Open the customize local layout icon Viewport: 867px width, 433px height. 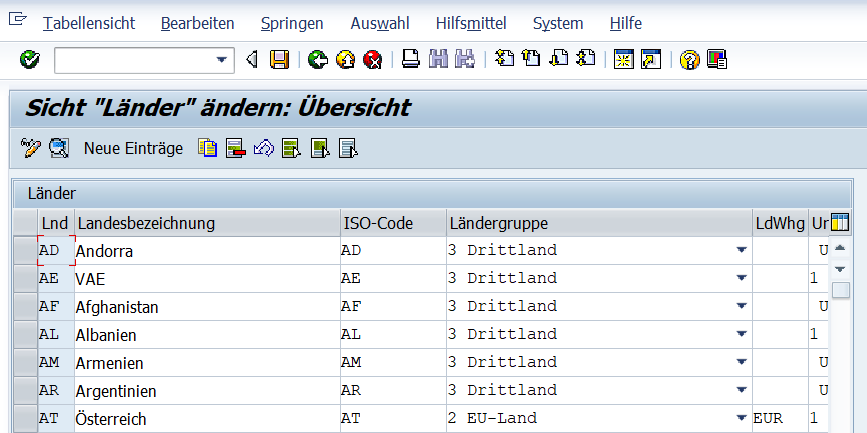coord(717,59)
